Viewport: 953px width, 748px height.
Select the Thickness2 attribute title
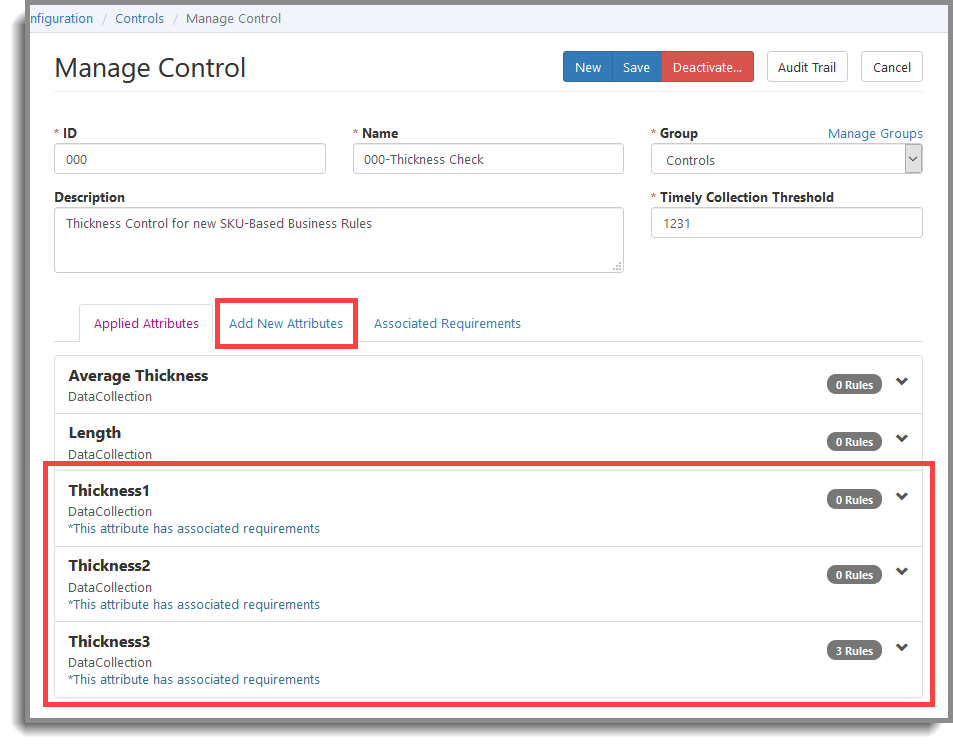(x=109, y=566)
